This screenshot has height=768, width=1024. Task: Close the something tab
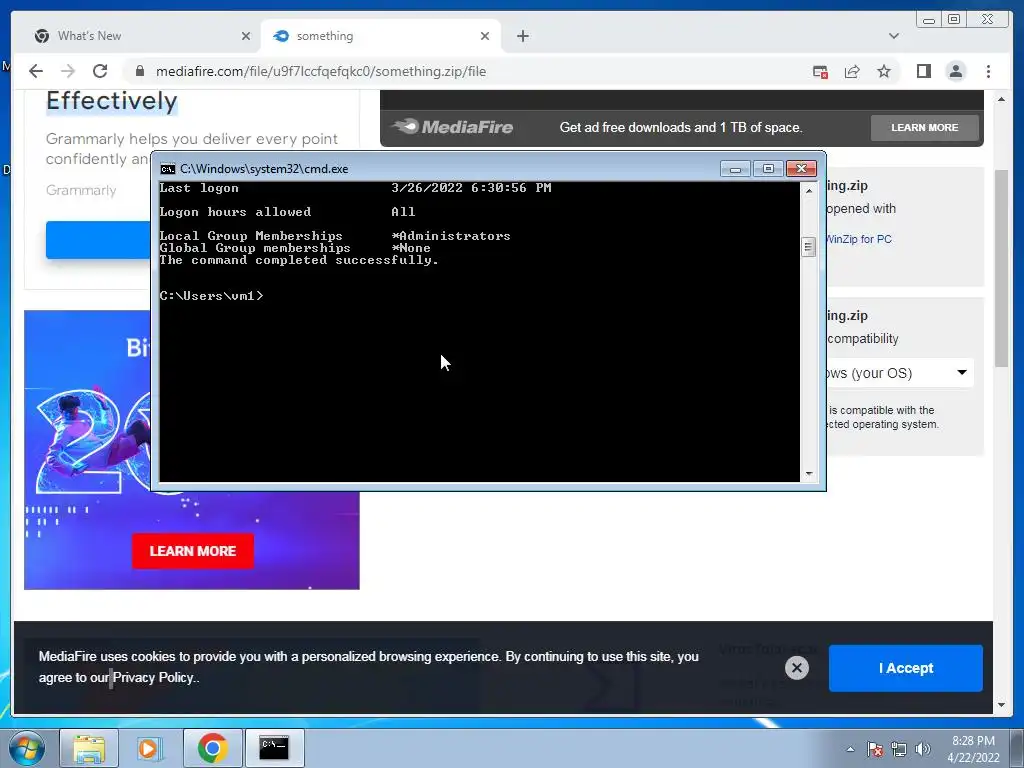485,36
